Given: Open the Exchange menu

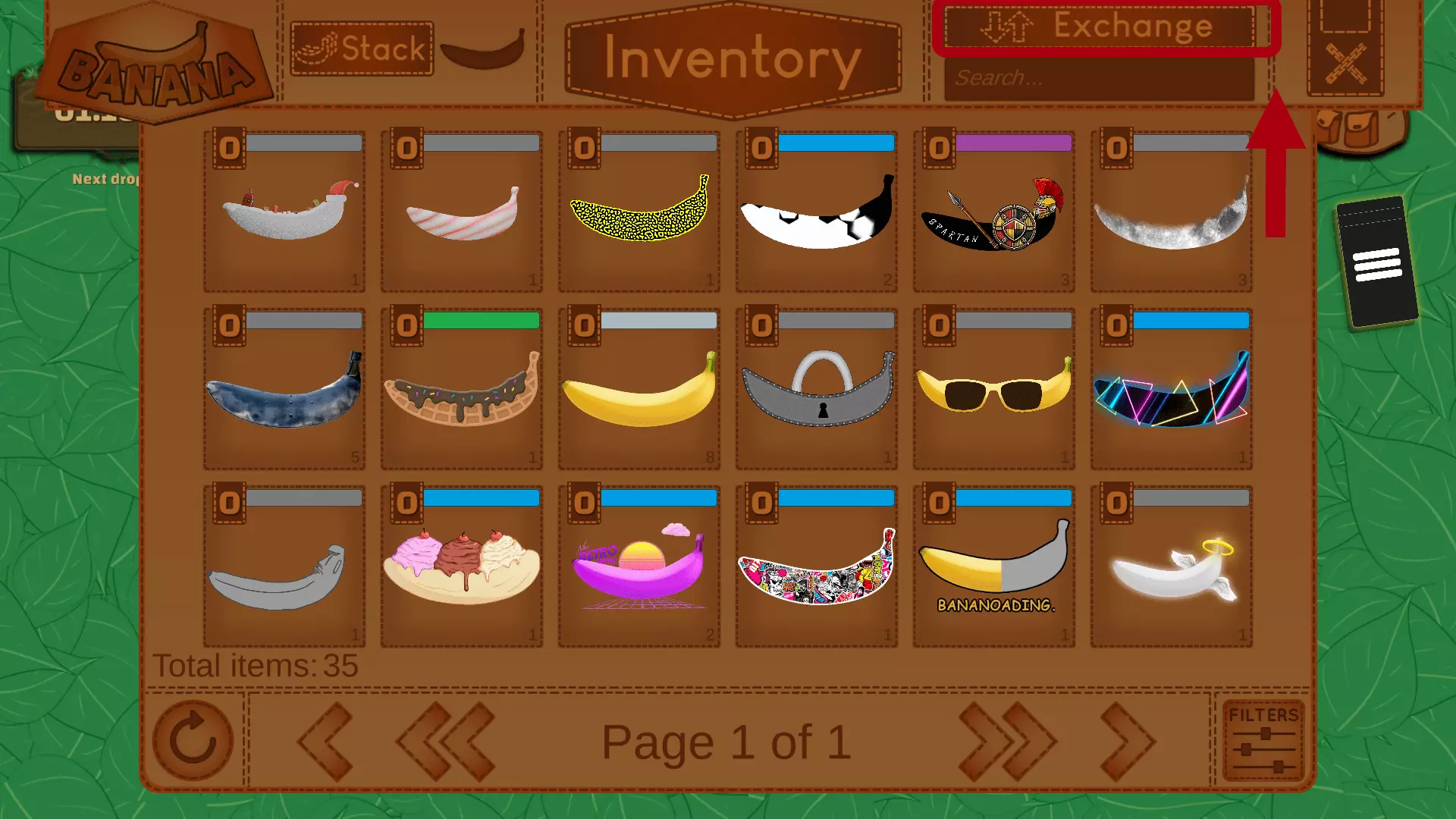Looking at the screenshot, I should 1099,27.
